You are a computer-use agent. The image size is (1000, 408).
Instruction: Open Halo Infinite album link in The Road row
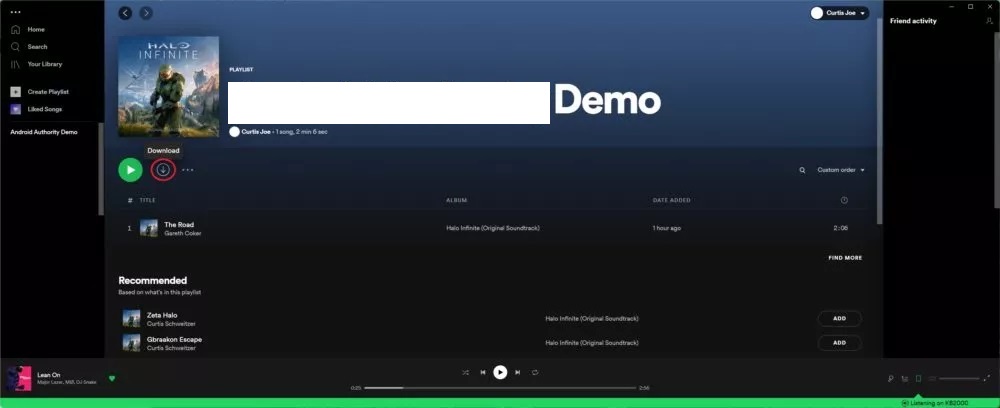click(x=493, y=228)
